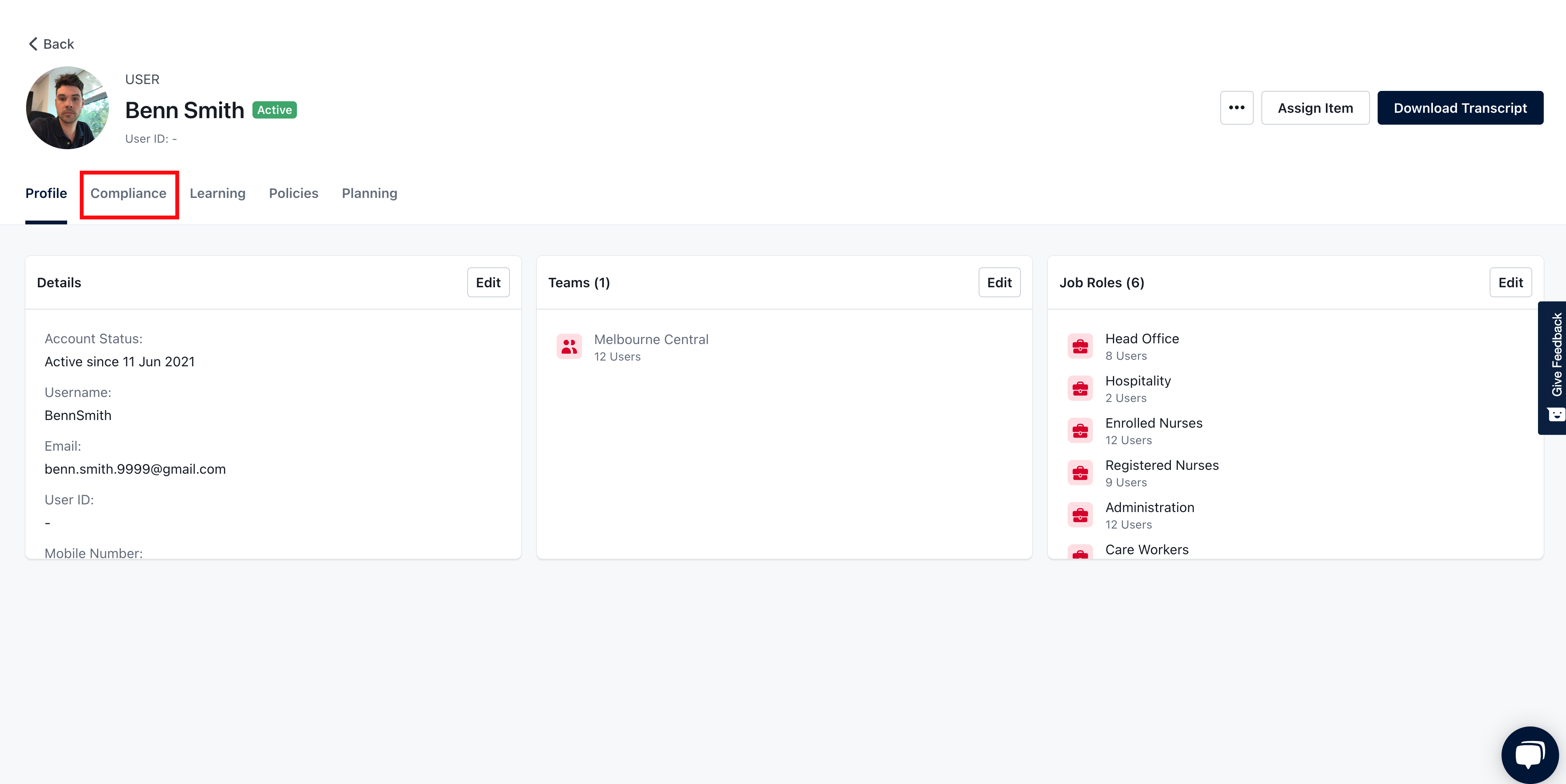Click the Hospitality job role briefcase icon
Image resolution: width=1566 pixels, height=784 pixels.
pyautogui.click(x=1080, y=388)
